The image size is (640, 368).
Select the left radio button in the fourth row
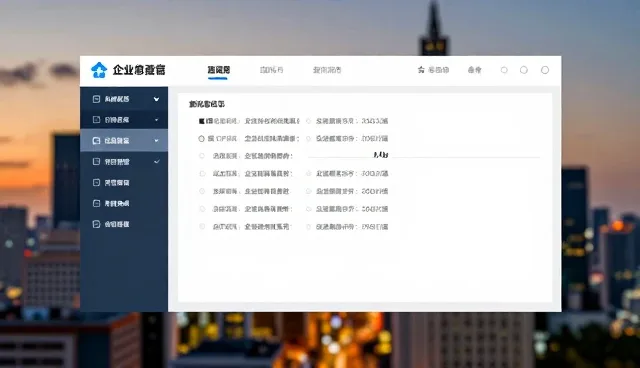[x=202, y=174]
